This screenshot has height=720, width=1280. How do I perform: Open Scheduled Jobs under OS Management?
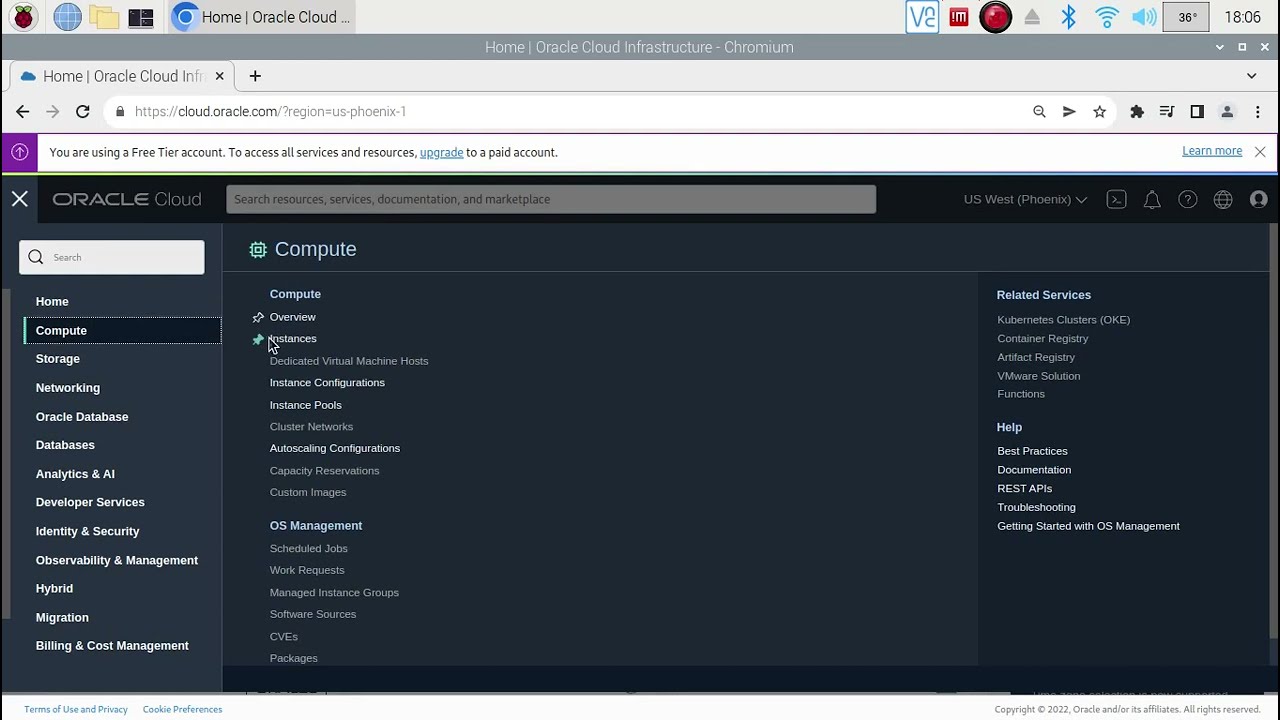(309, 549)
